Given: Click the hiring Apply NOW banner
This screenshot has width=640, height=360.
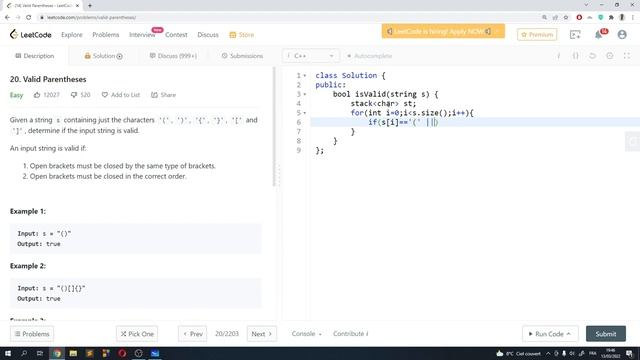Looking at the screenshot, I should click(x=443, y=31).
